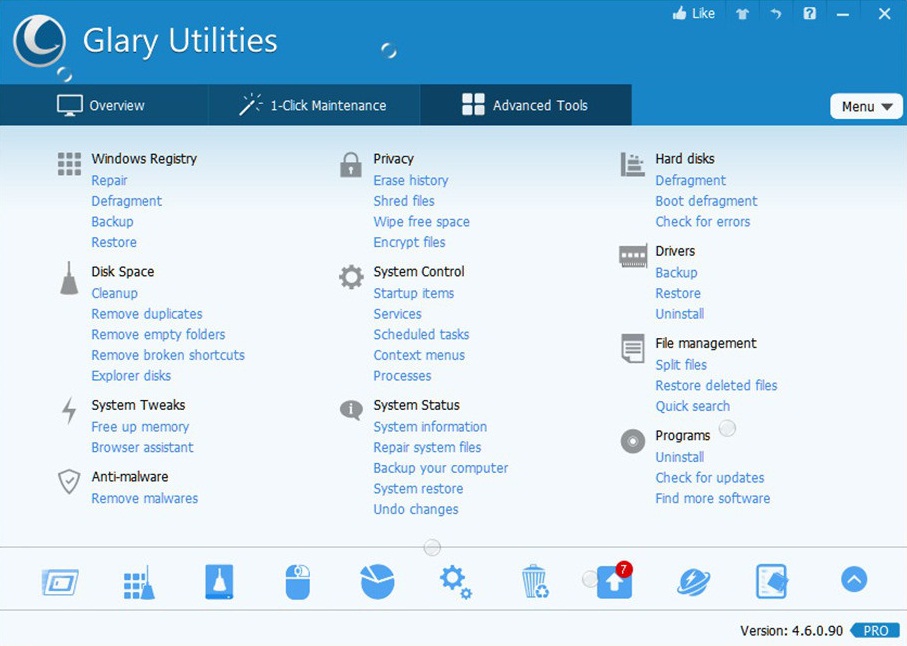Click the small drag handle above the toolbar
The height and width of the screenshot is (646, 907).
[x=432, y=547]
